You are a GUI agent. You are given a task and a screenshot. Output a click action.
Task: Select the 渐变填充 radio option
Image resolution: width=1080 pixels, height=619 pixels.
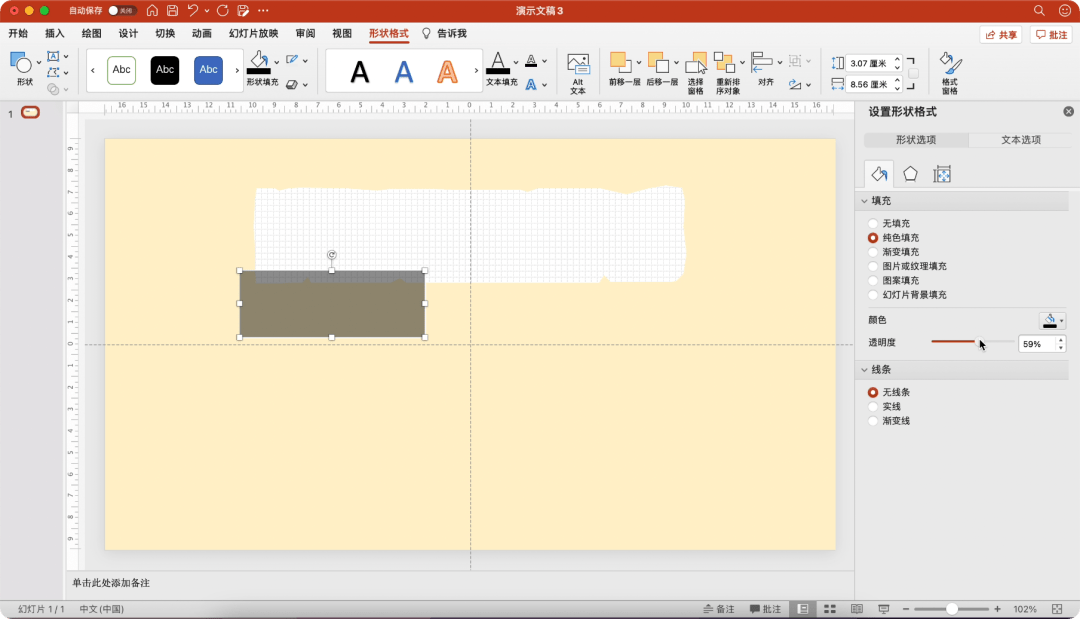tap(873, 252)
